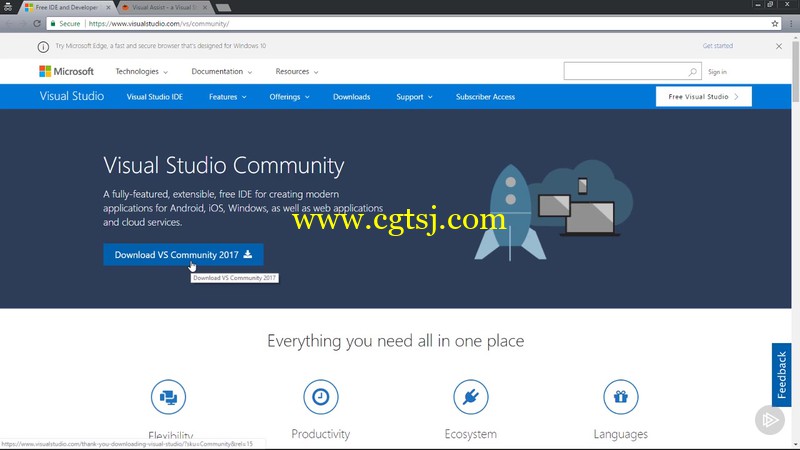Click the Microsoft logo
The image size is (800, 450).
66,71
